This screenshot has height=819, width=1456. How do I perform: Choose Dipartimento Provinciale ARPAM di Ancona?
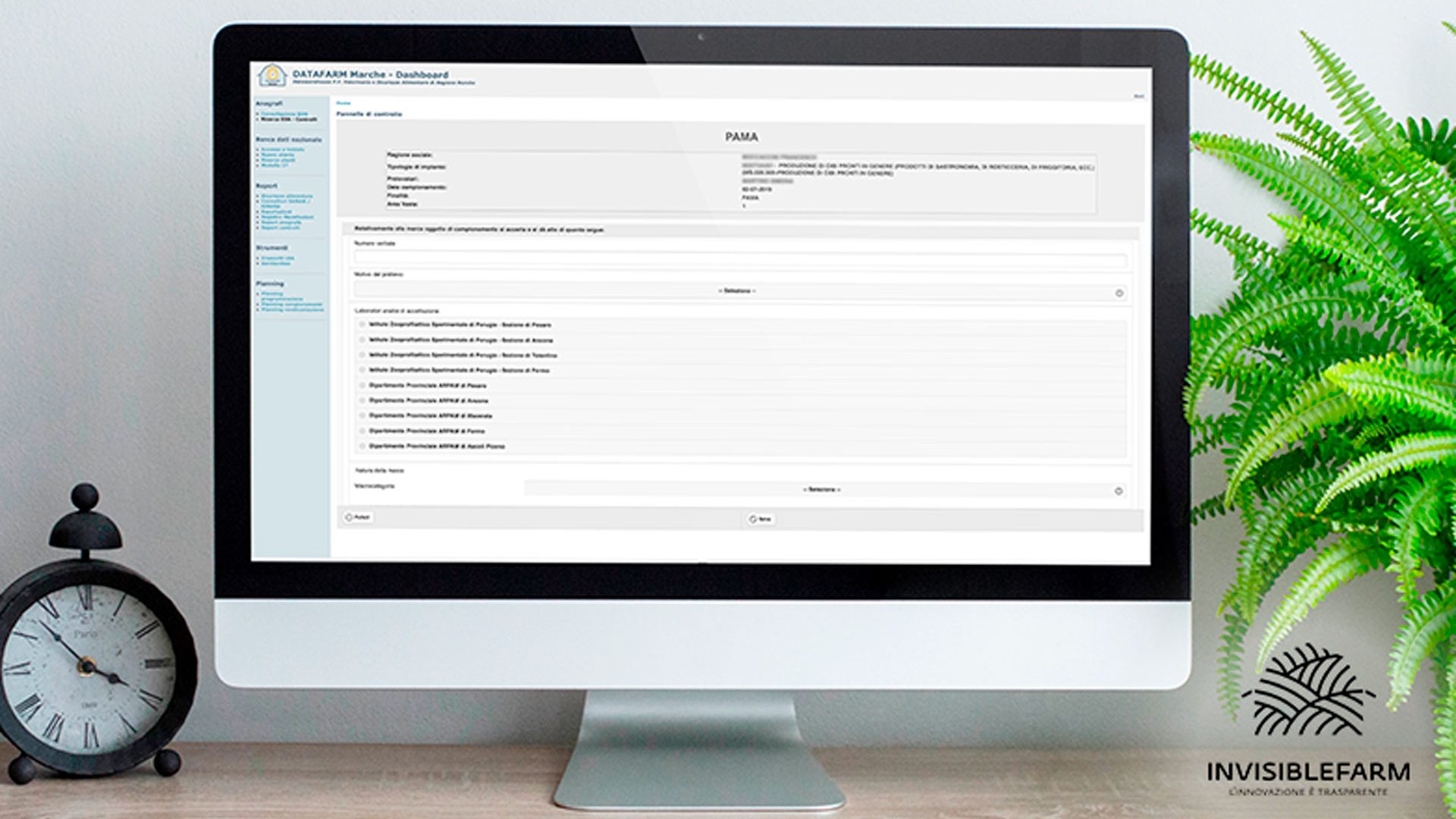(x=362, y=400)
